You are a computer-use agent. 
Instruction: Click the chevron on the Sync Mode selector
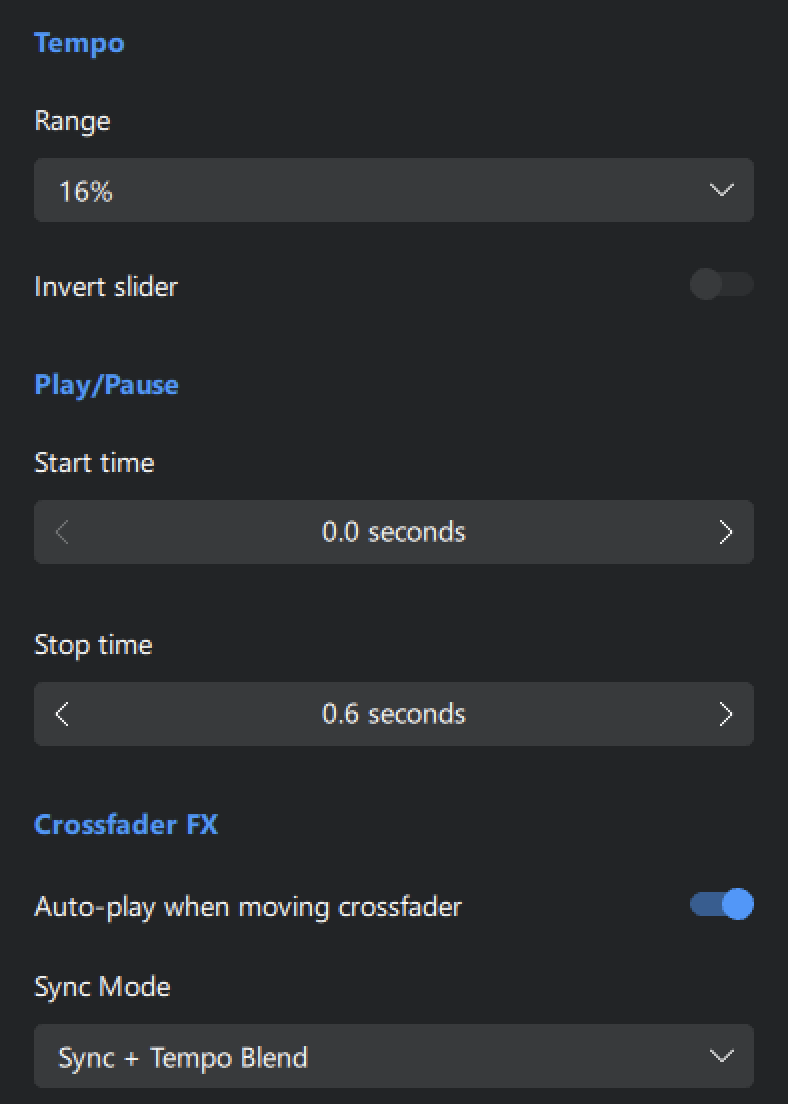(722, 1055)
